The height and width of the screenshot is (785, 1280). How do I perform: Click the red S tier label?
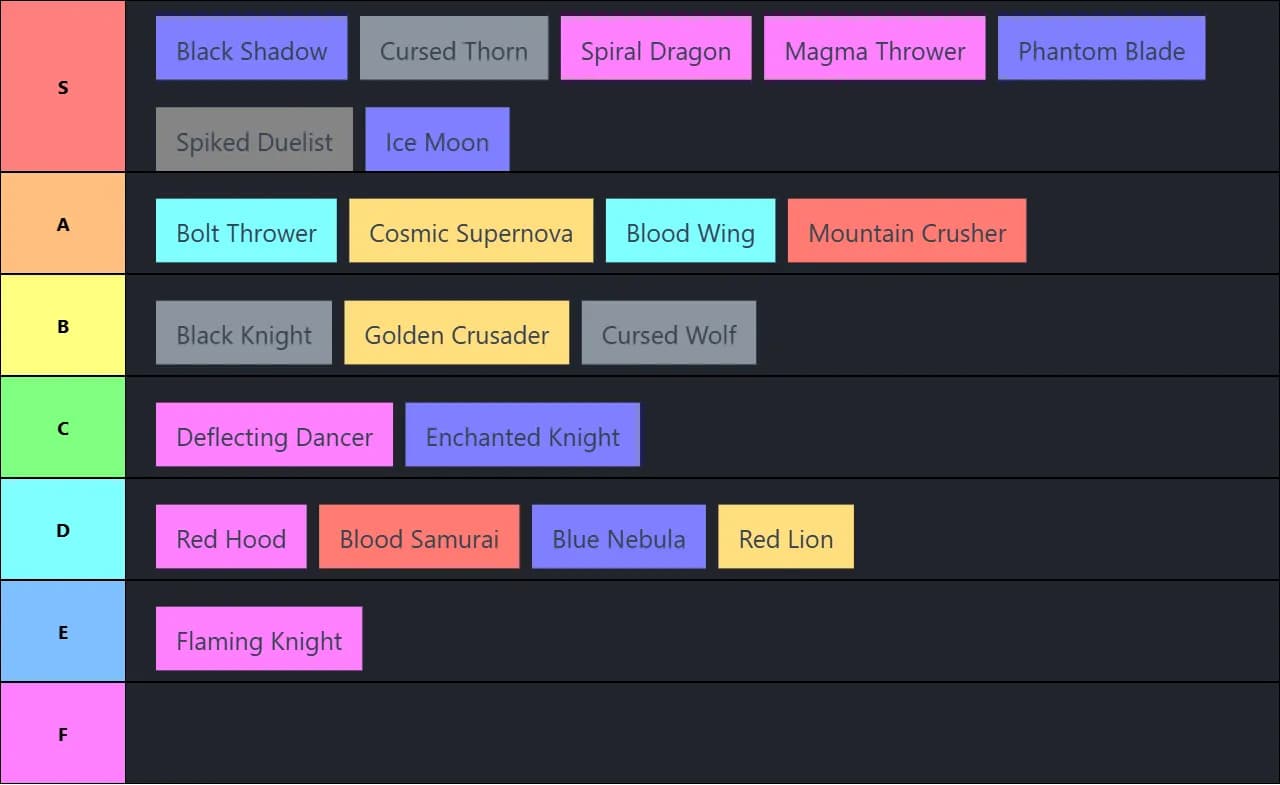point(63,87)
